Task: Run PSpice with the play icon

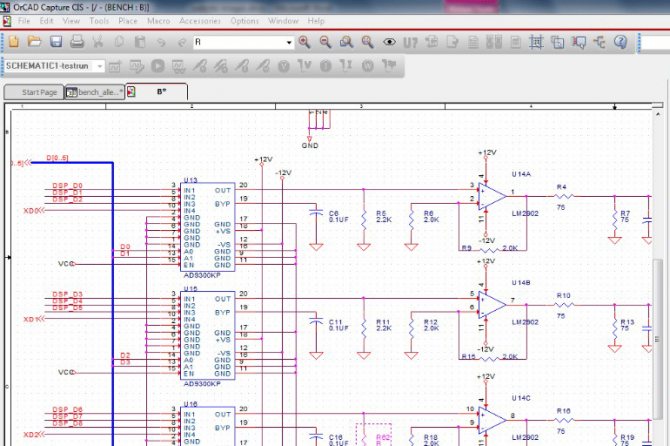Action: tap(158, 66)
